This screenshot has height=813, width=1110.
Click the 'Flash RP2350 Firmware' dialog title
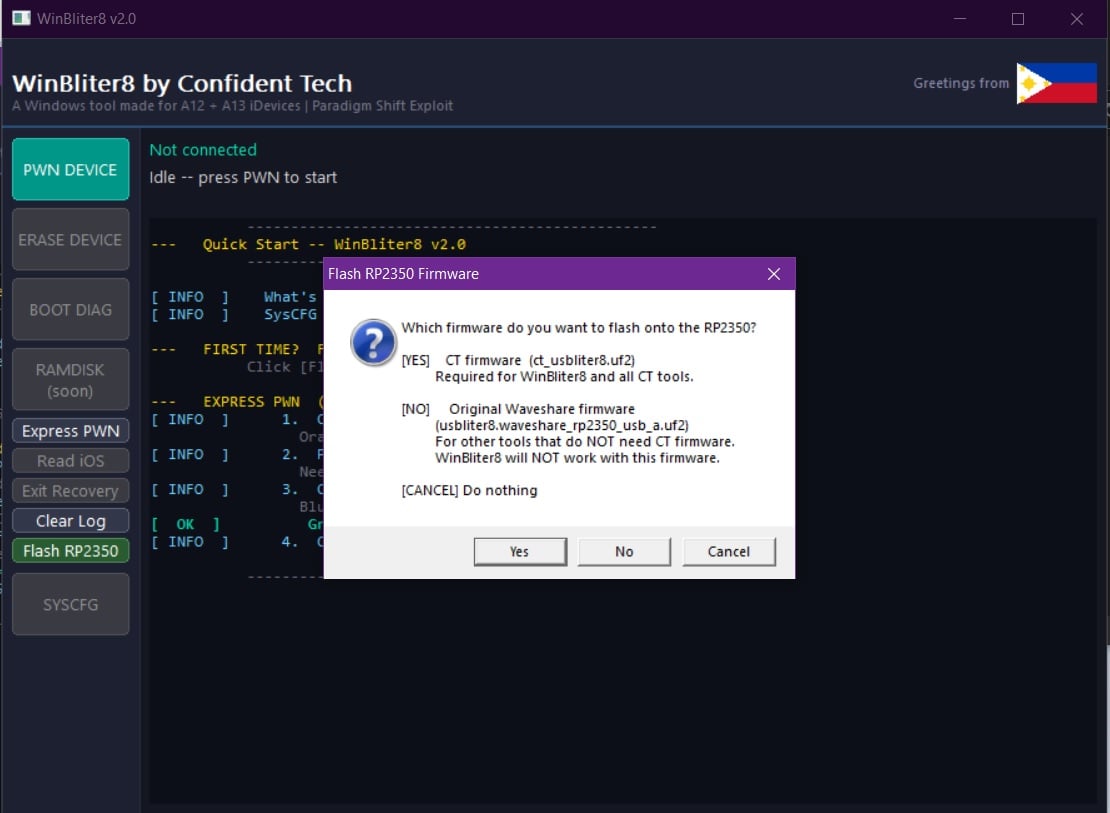coord(403,274)
